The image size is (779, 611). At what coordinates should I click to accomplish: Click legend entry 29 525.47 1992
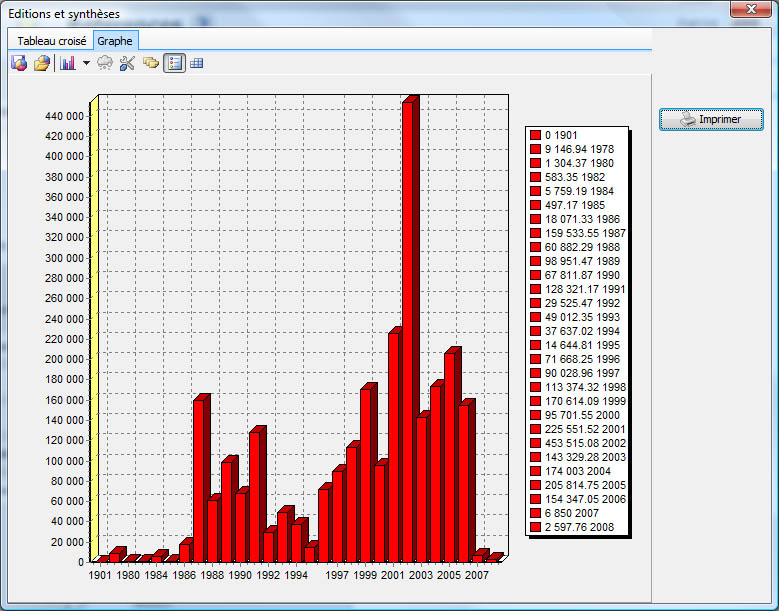coord(575,303)
